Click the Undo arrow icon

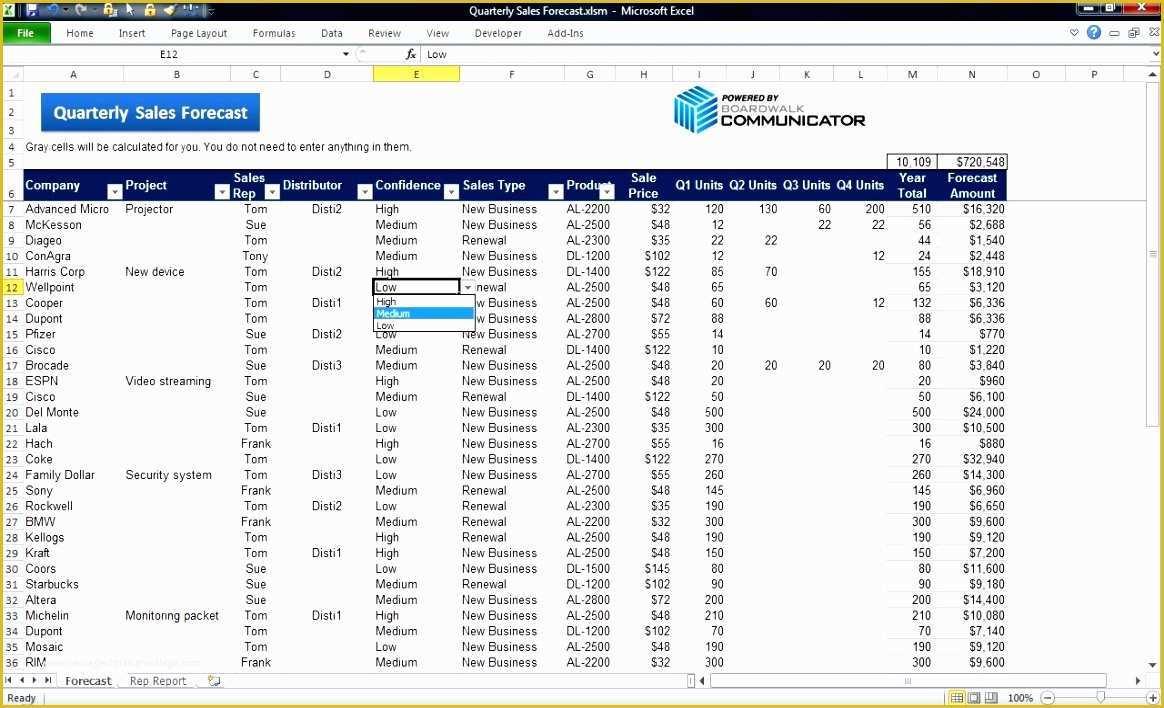53,10
